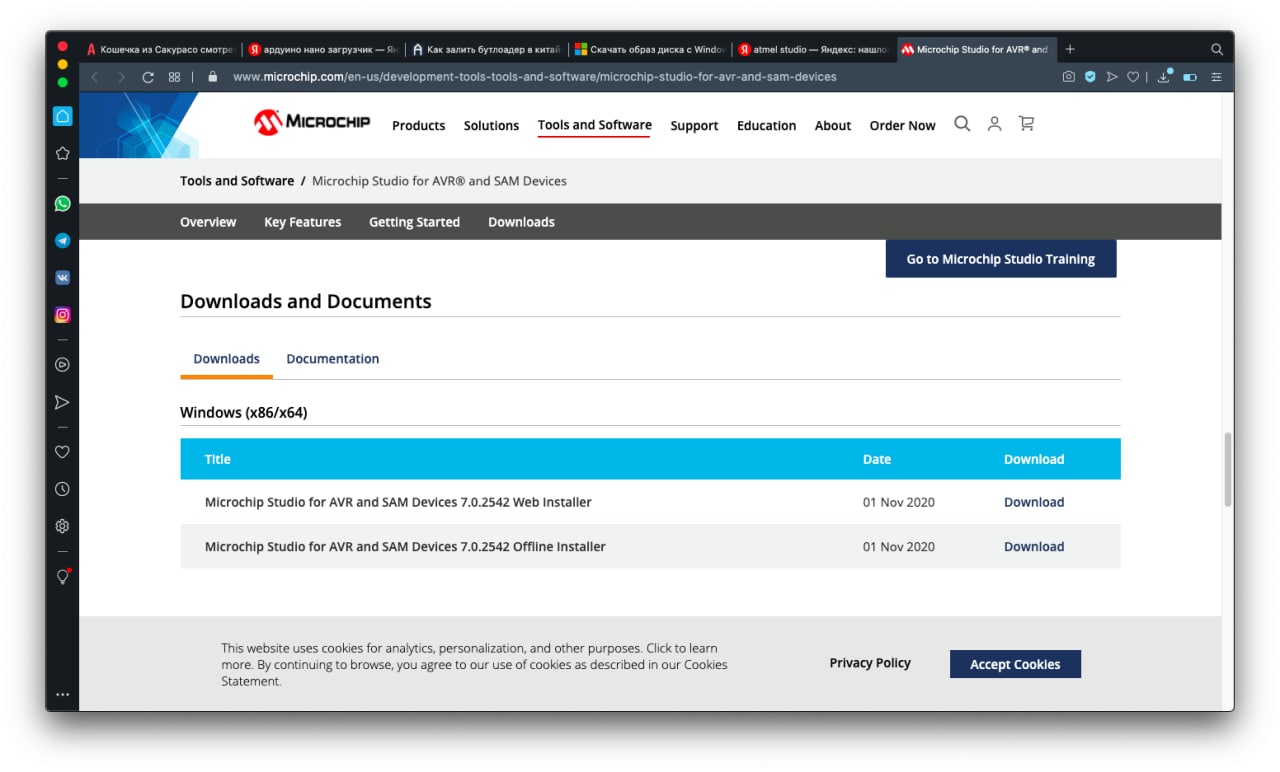1280x772 pixels.
Task: Reload the current page
Action: (x=148, y=77)
